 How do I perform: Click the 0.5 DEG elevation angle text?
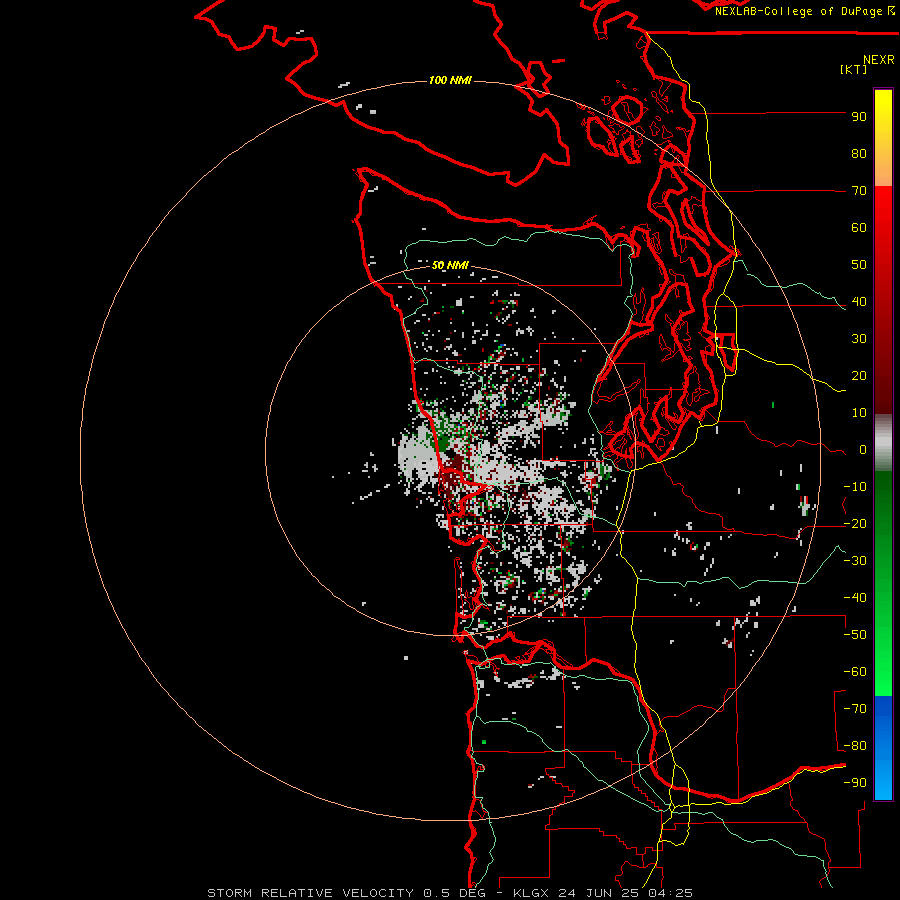[x=457, y=893]
